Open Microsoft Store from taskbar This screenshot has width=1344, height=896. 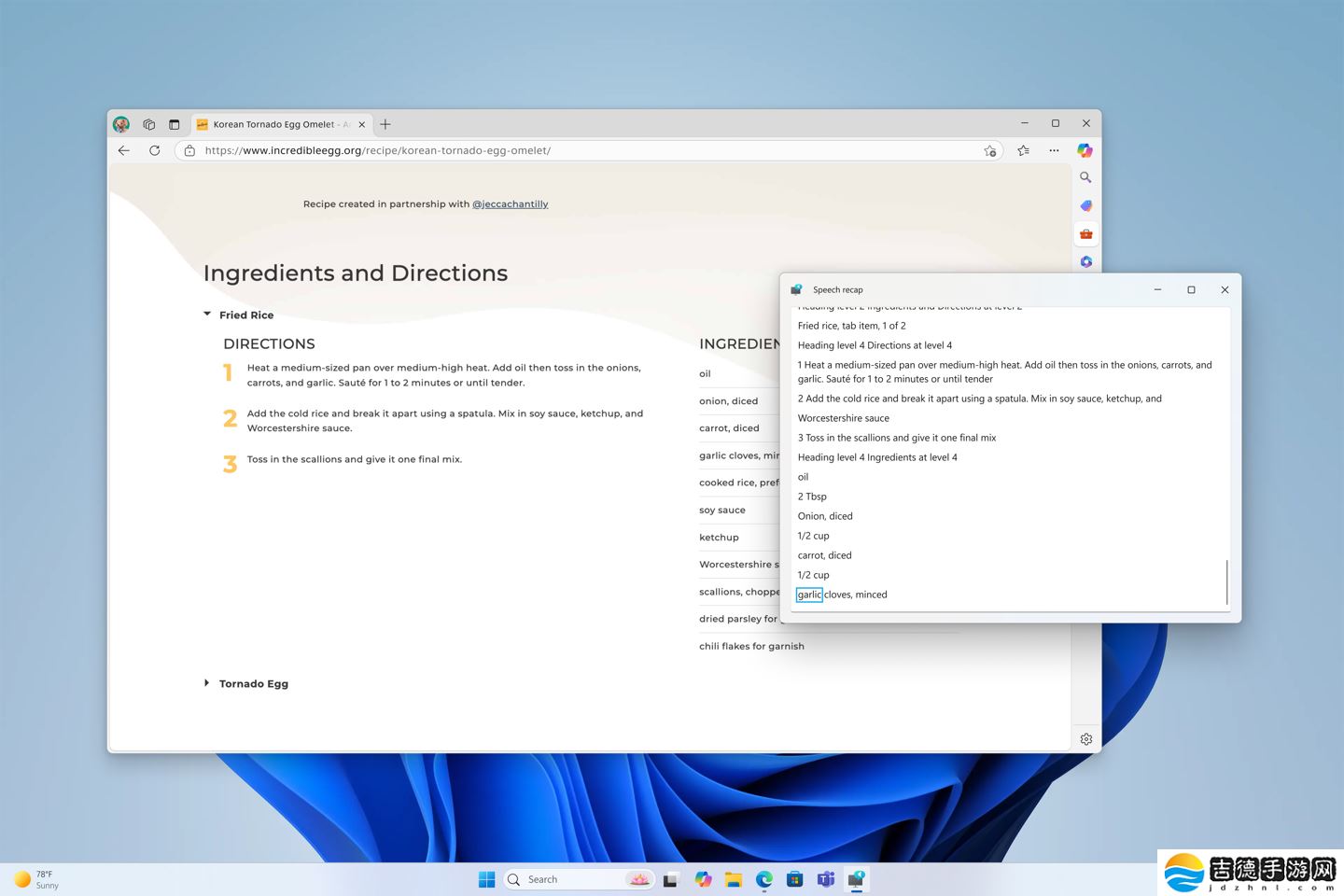(794, 879)
